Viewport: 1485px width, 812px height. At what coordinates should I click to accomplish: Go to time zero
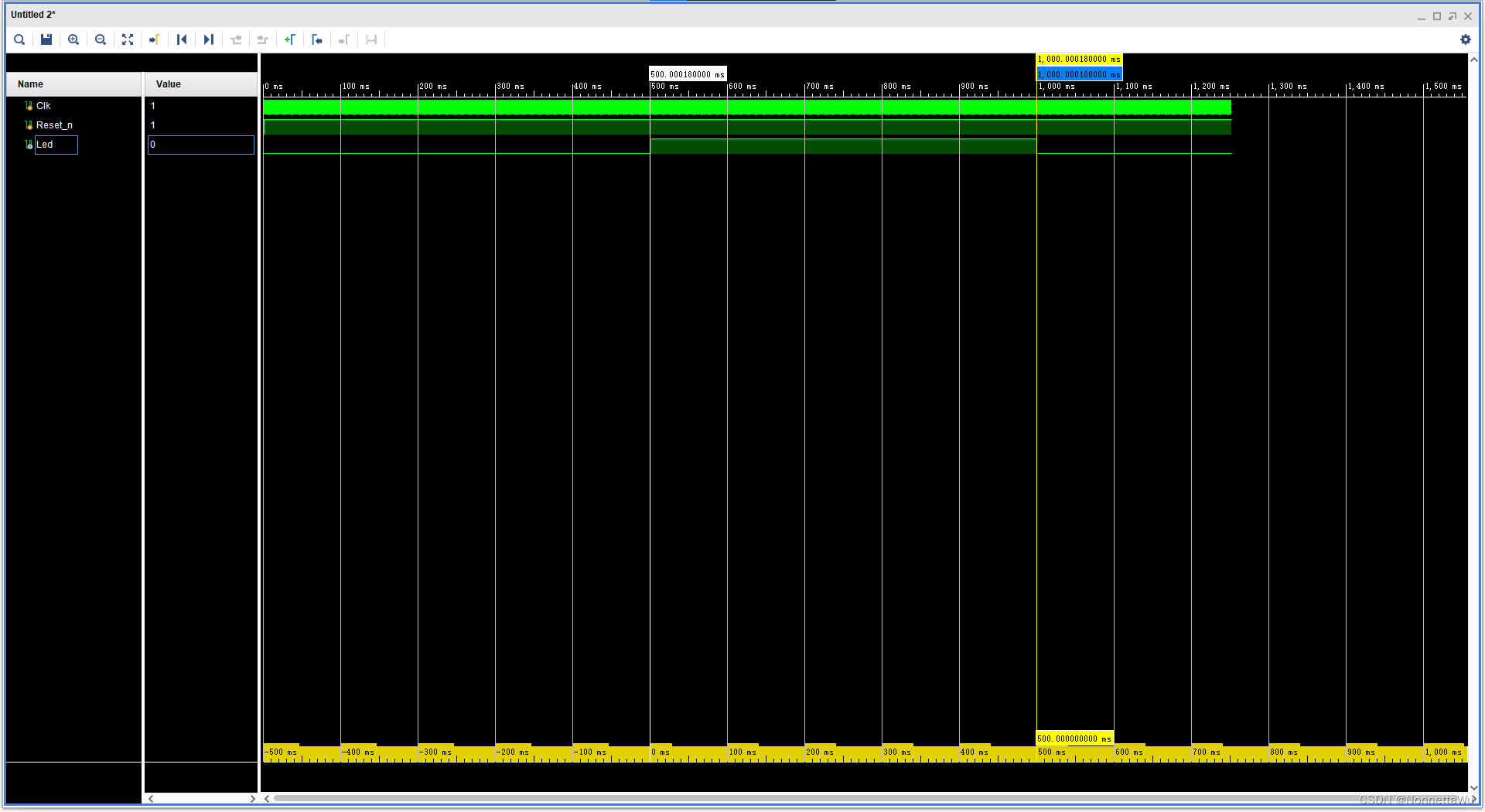(182, 39)
